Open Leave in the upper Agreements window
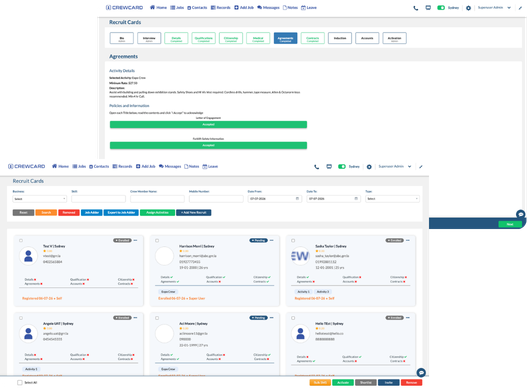This screenshot has height=388, width=527. pyautogui.click(x=309, y=7)
